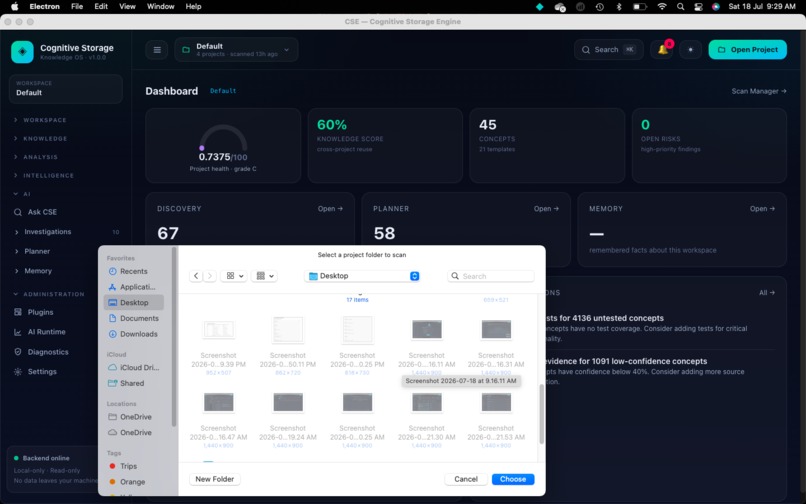The width and height of the screenshot is (806, 504).
Task: Click the dashboard Search box
Action: pyautogui.click(x=609, y=50)
